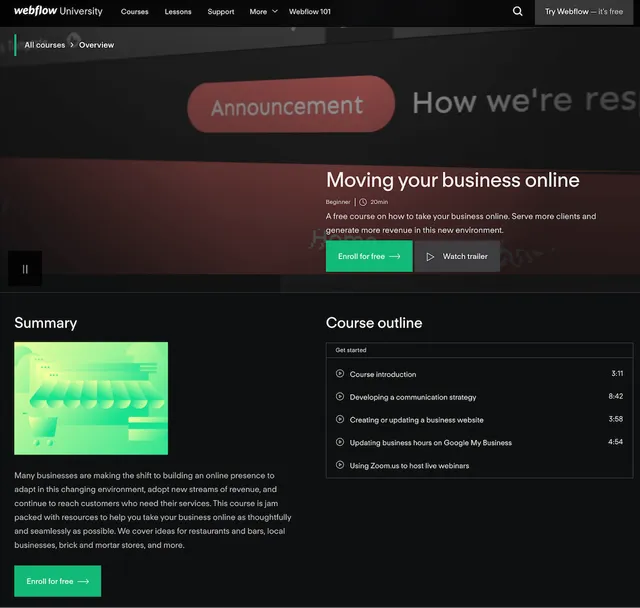Click play icon for Creating or updating a business website
This screenshot has width=640, height=608.
pyautogui.click(x=340, y=419)
